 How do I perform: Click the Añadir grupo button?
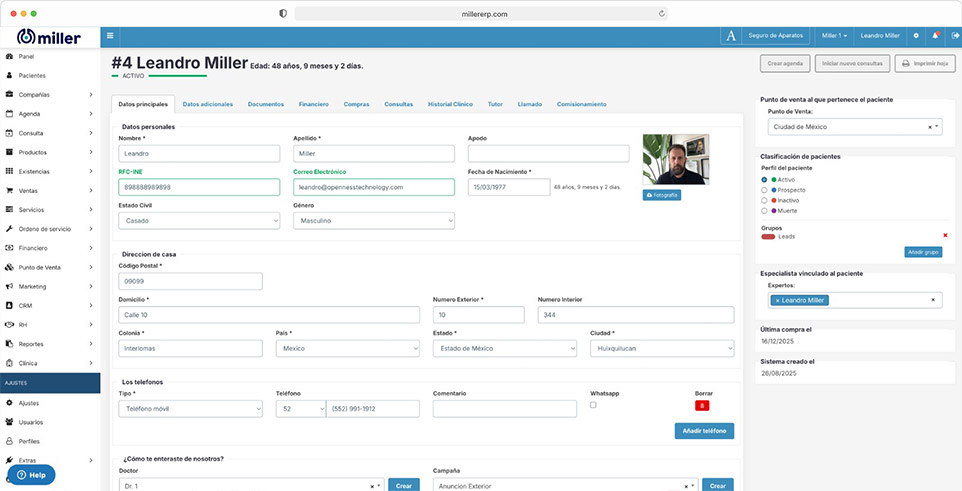point(923,252)
